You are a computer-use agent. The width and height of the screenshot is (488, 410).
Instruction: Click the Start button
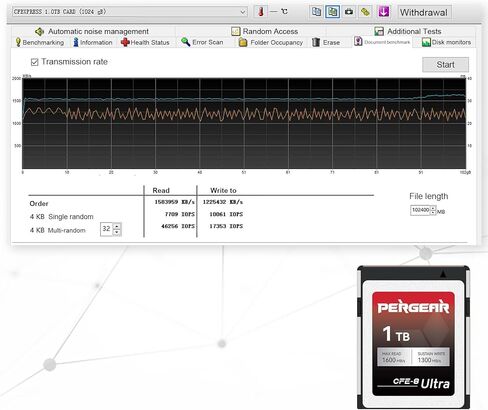tap(445, 65)
